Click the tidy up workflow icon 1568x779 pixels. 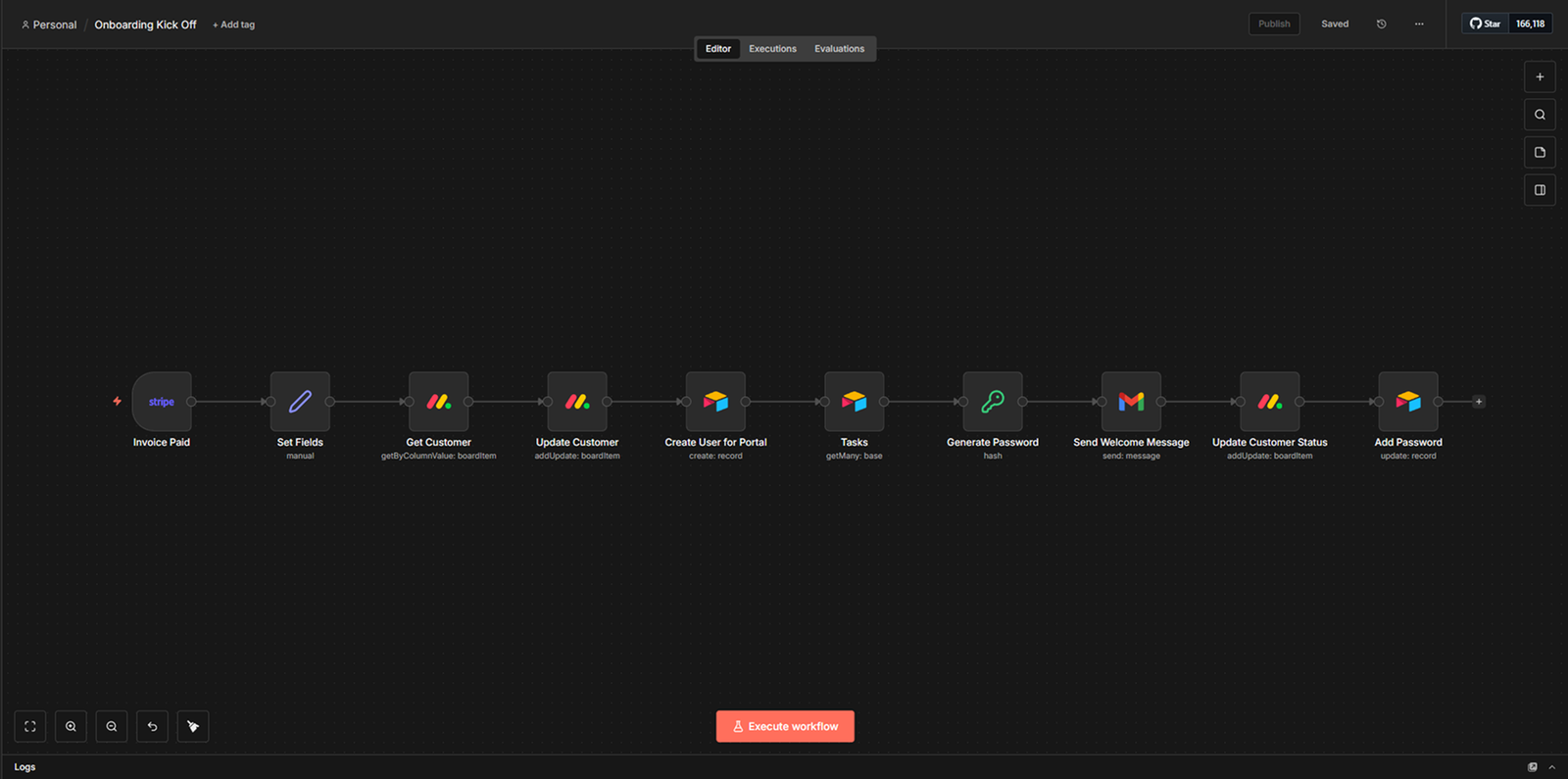pos(193,726)
